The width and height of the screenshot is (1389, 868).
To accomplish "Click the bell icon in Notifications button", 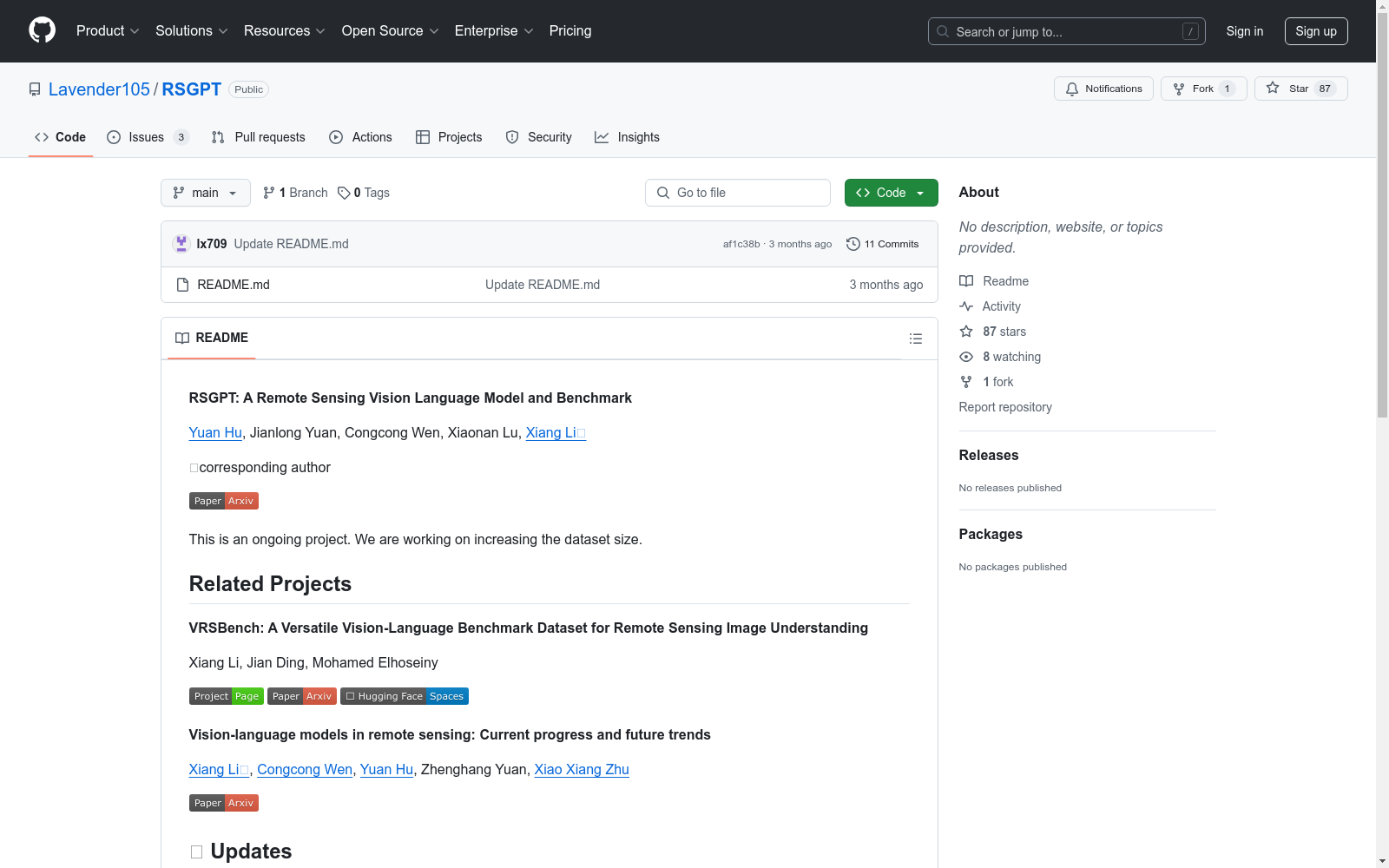I will pos(1072,89).
